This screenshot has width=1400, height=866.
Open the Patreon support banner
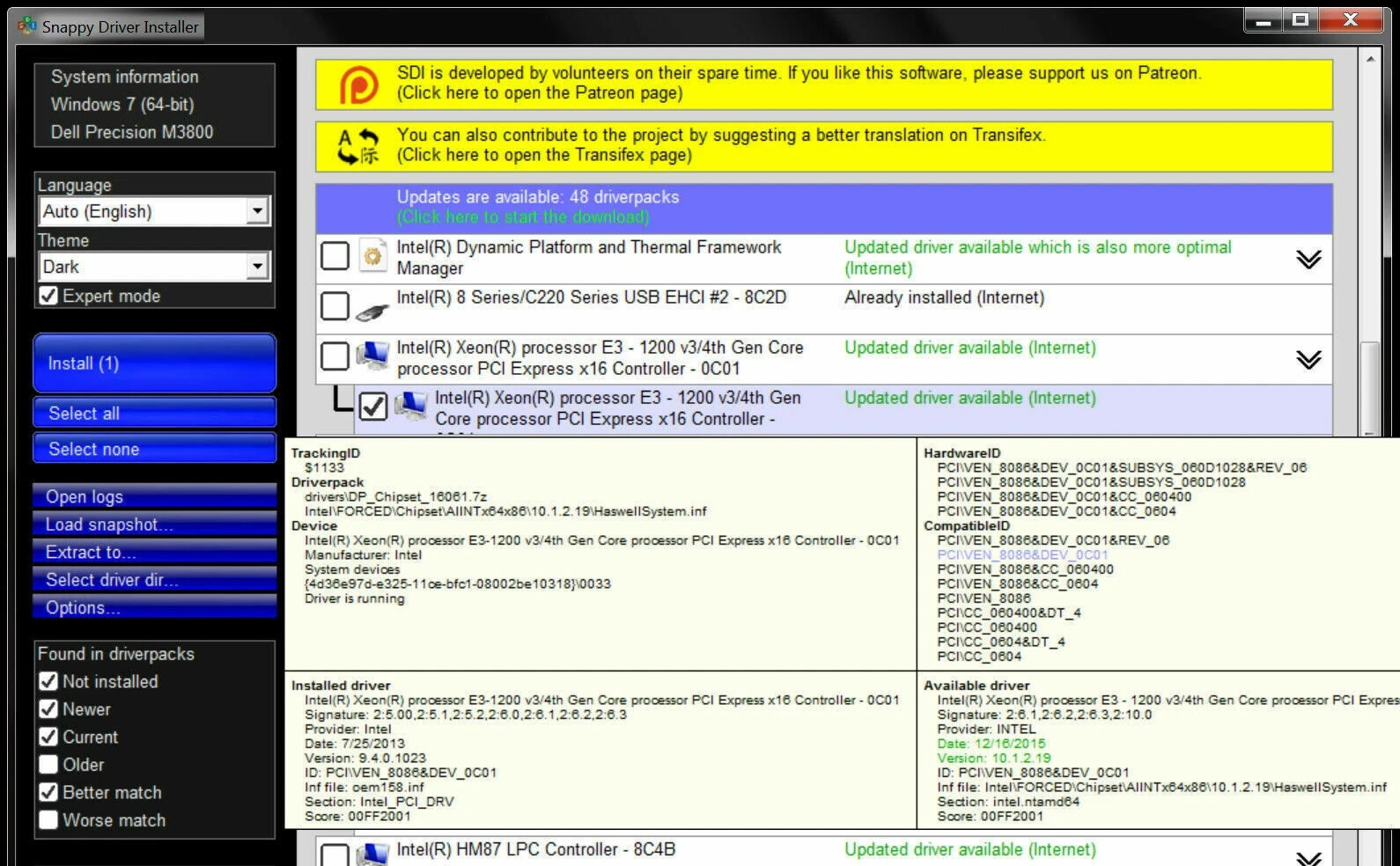824,84
